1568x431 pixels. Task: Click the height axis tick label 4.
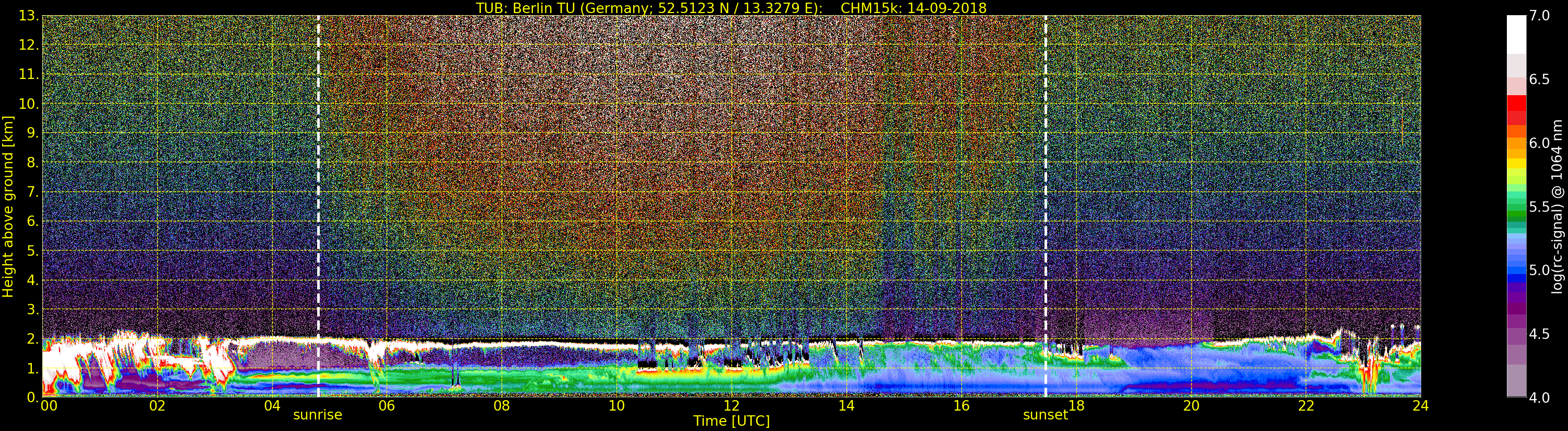click(32, 280)
